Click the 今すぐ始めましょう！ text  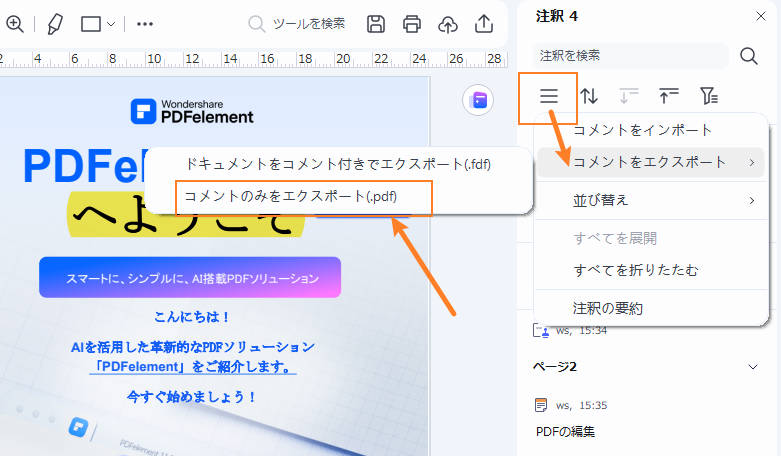192,397
